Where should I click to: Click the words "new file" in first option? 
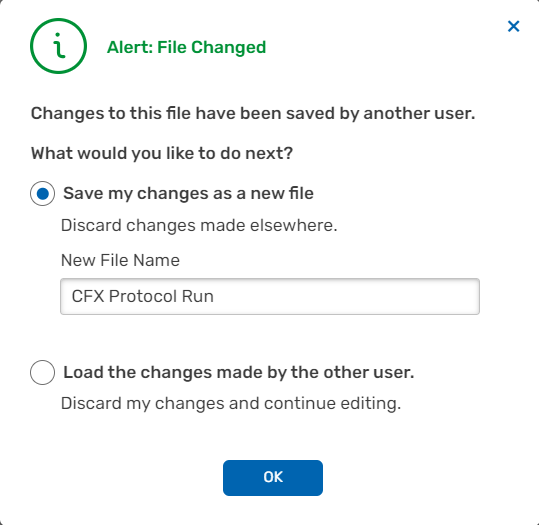(x=282, y=193)
